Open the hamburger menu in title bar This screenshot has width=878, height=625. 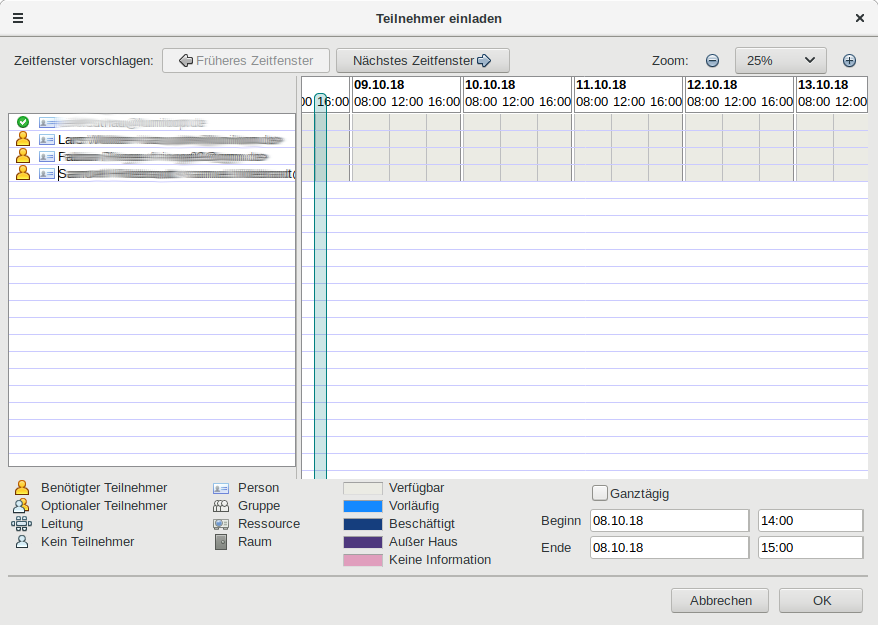coord(18,18)
